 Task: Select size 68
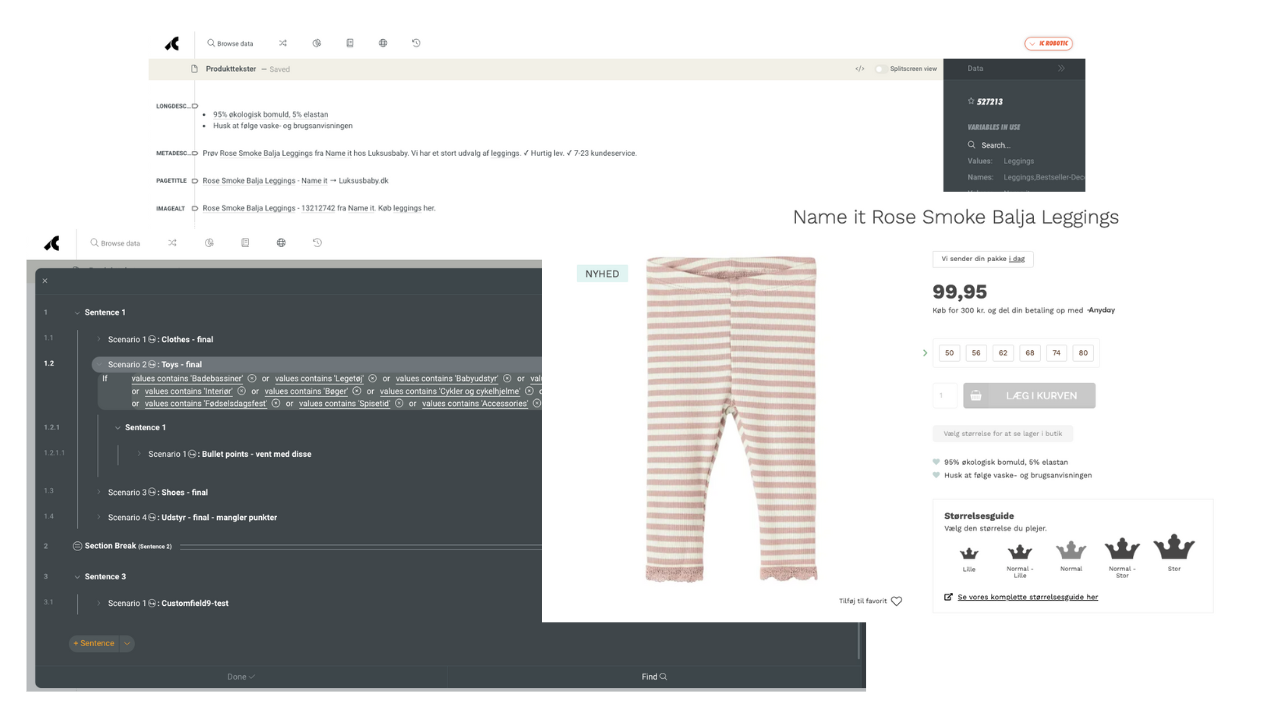coord(1030,353)
